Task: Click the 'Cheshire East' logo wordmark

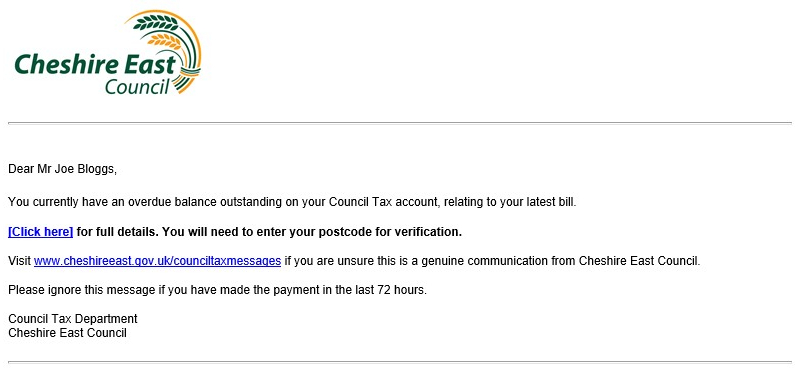Action: click(x=95, y=65)
